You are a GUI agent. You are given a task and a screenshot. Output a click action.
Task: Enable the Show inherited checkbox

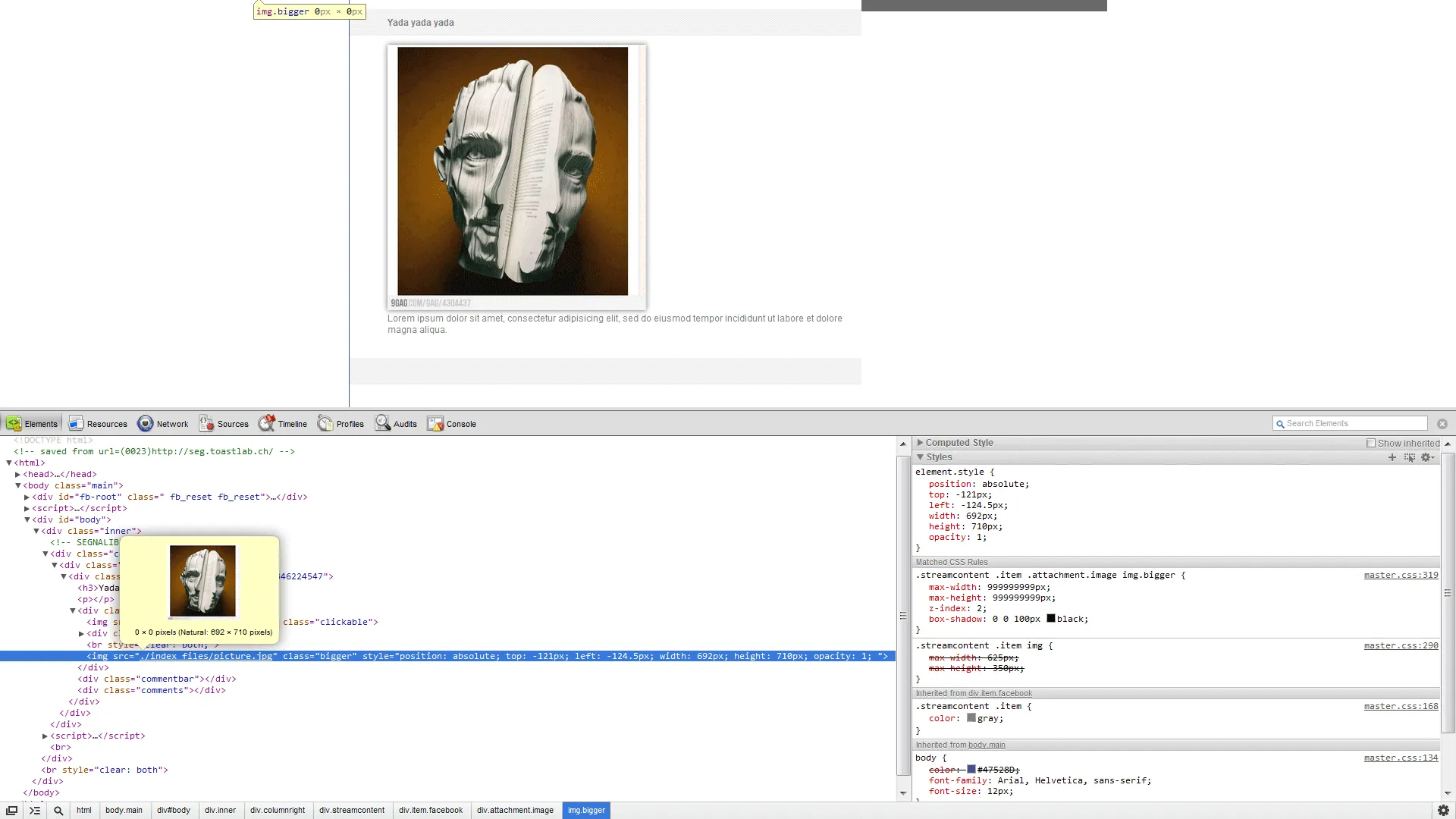1370,443
